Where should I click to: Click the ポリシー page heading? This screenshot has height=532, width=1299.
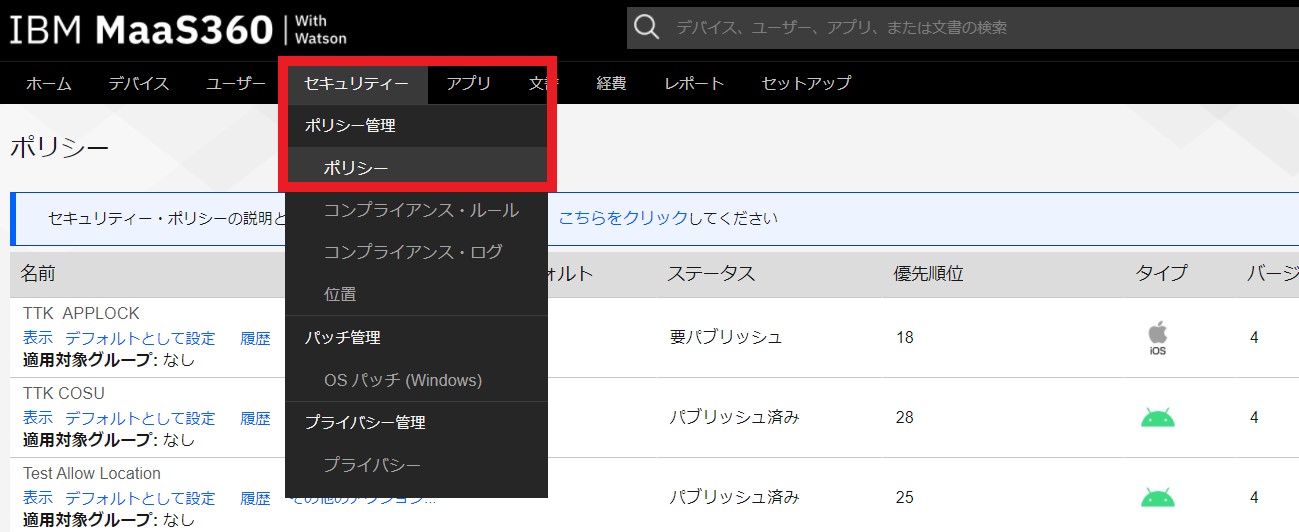pyautogui.click(x=59, y=149)
